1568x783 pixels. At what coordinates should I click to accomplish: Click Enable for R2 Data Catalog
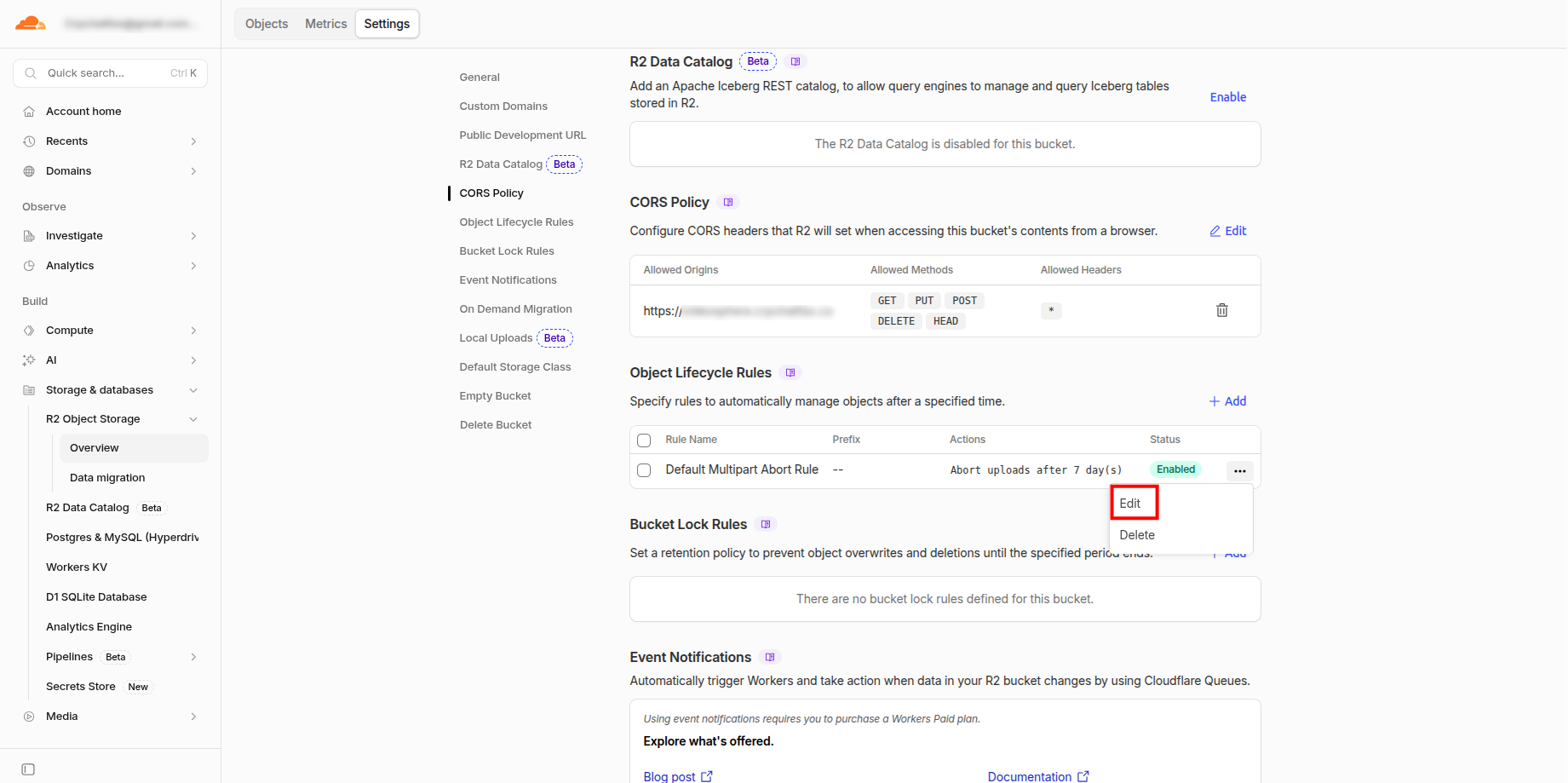click(x=1228, y=97)
